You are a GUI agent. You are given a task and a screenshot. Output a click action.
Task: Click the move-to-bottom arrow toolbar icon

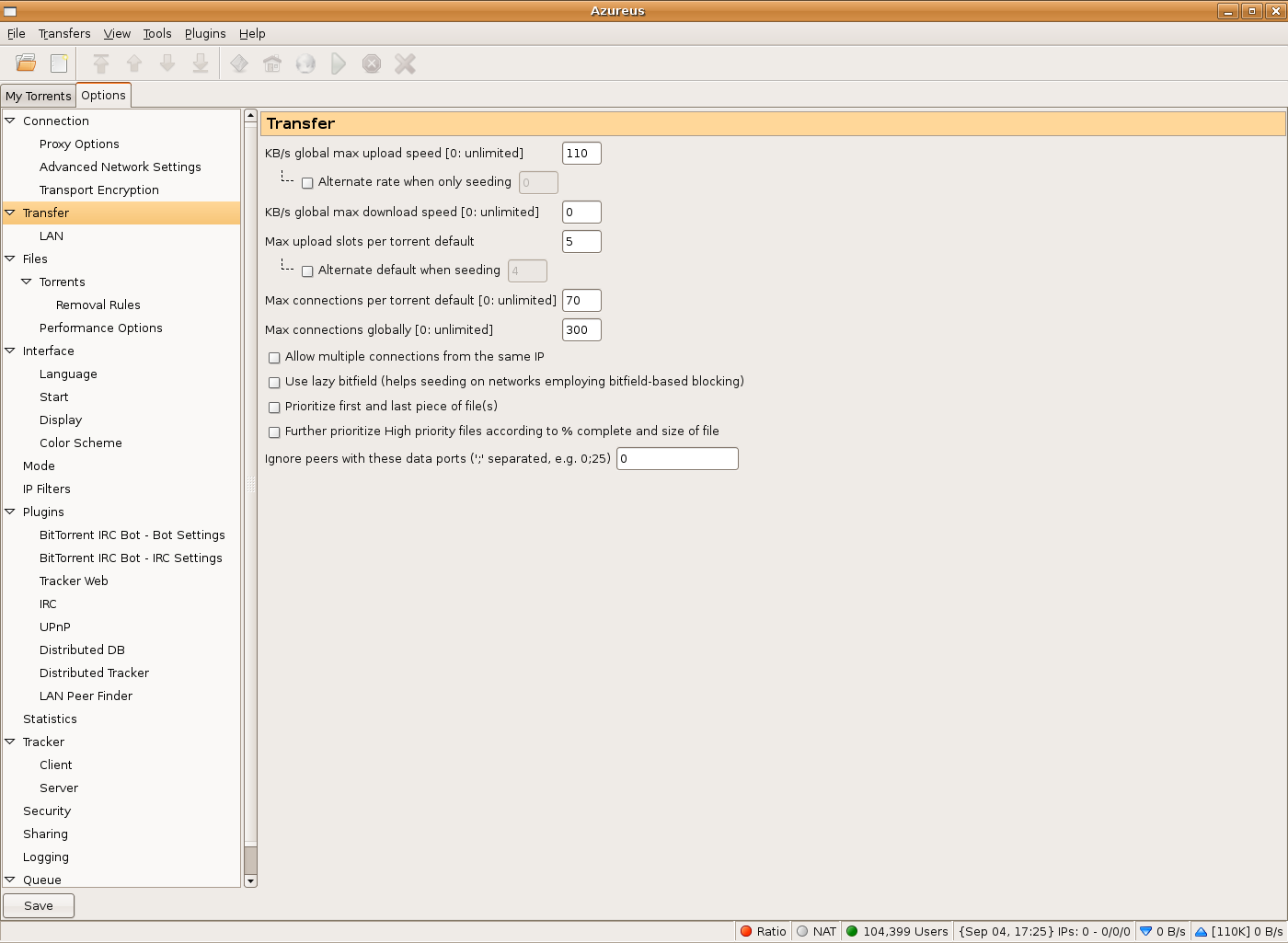click(200, 63)
